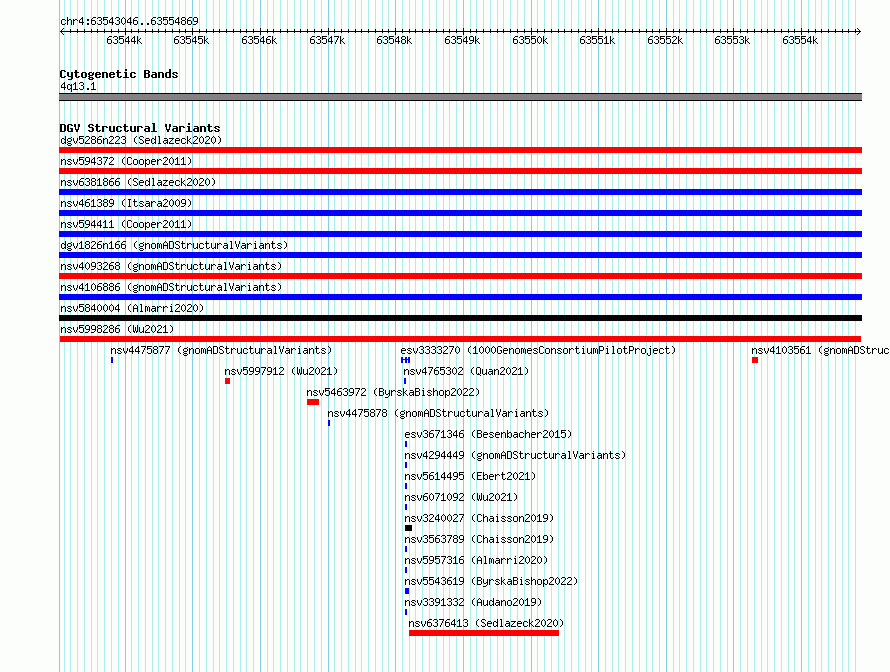
Task: Click the 4q13.1 band label
Action: [78, 86]
